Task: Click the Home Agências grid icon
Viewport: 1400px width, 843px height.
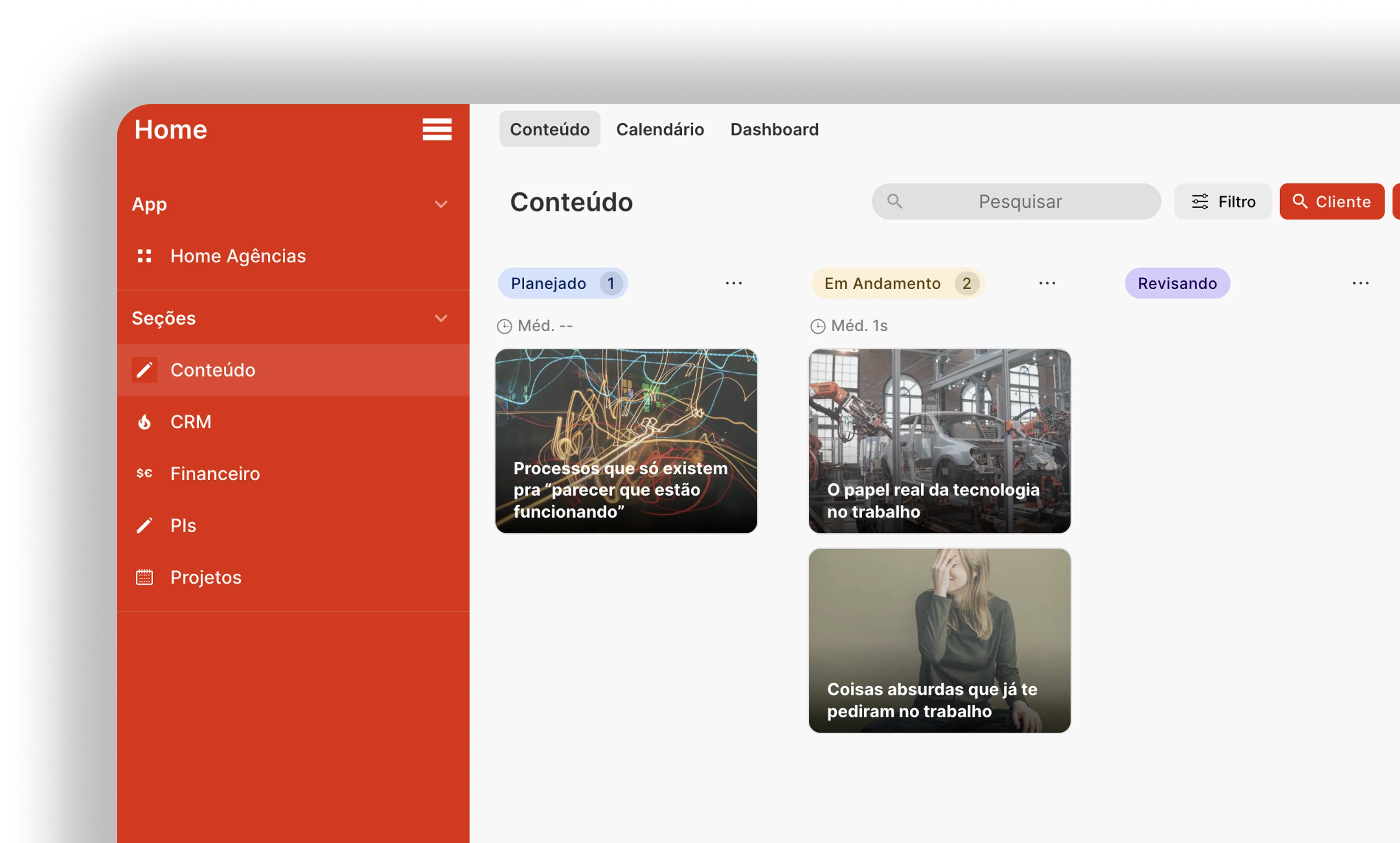Action: point(145,256)
